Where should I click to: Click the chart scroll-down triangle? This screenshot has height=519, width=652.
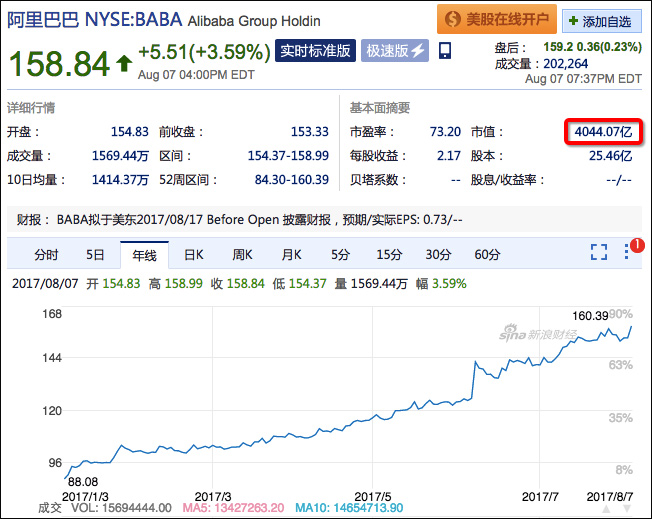[627, 508]
